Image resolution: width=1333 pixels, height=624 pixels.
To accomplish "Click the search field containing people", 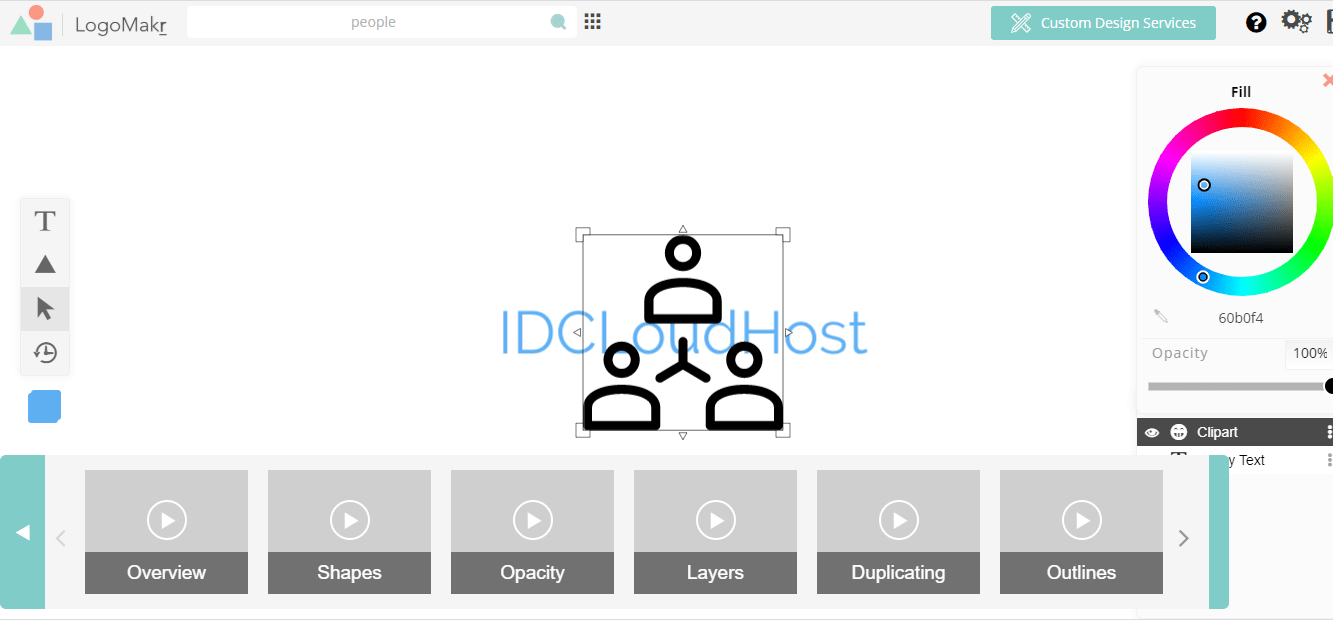I will point(372,22).
